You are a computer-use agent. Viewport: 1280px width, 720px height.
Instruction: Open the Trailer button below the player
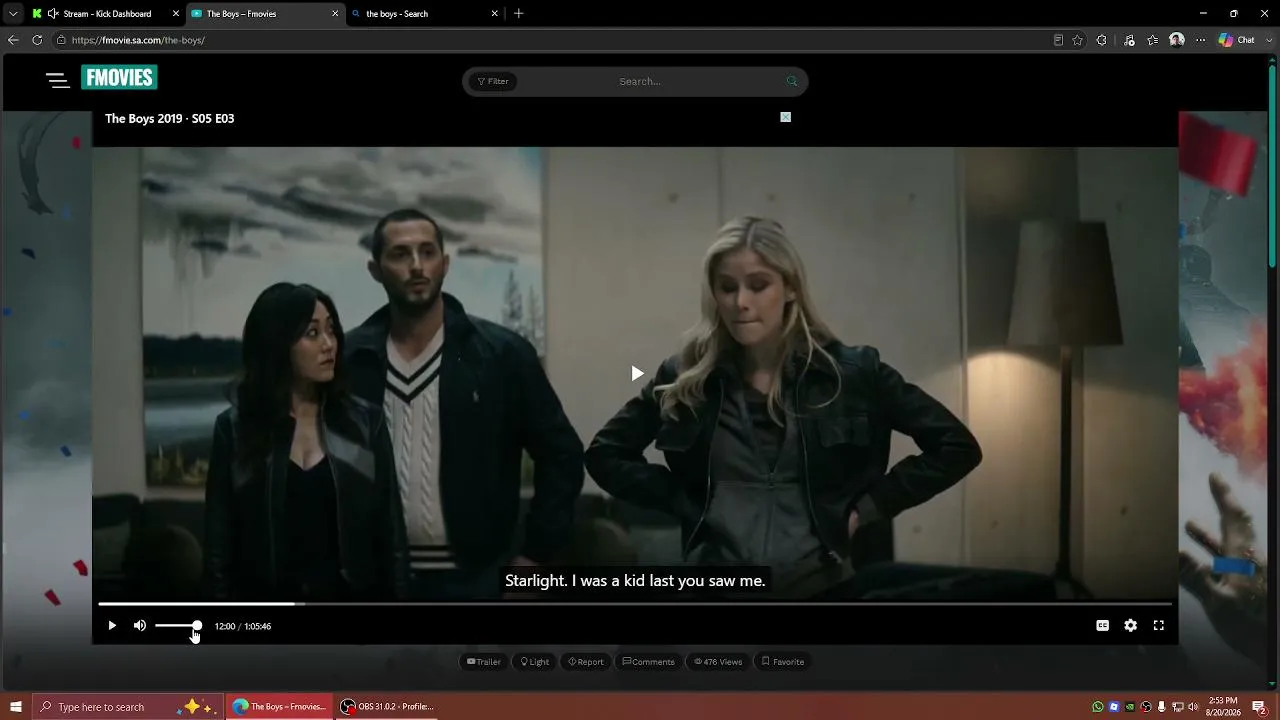[x=484, y=662]
